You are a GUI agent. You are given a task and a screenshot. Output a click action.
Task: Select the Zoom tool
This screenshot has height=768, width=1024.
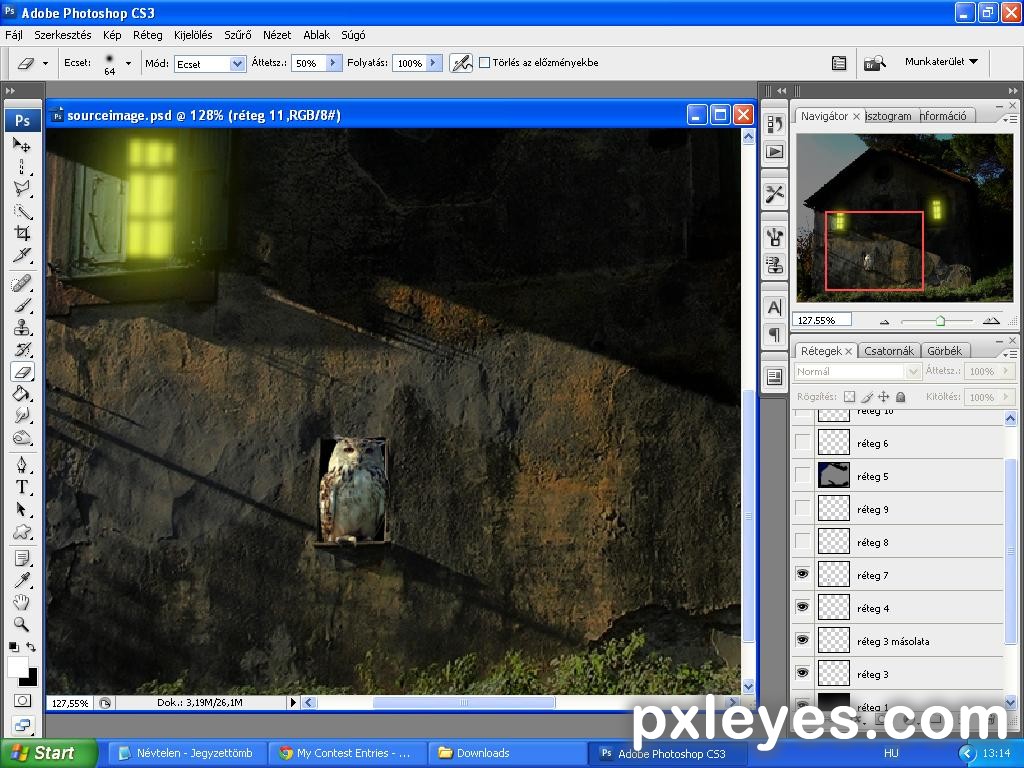[x=22, y=624]
